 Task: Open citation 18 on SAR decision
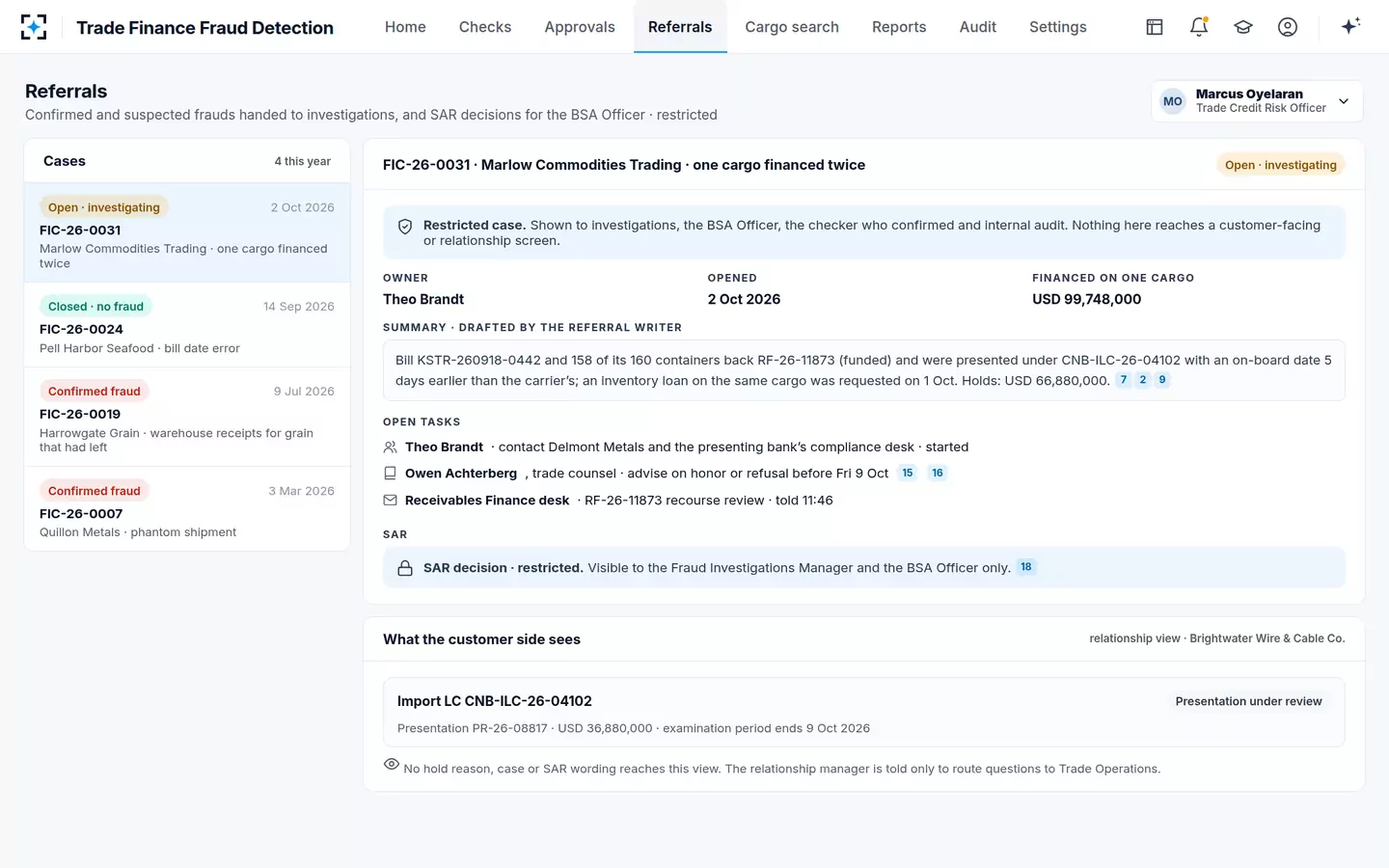point(1026,567)
